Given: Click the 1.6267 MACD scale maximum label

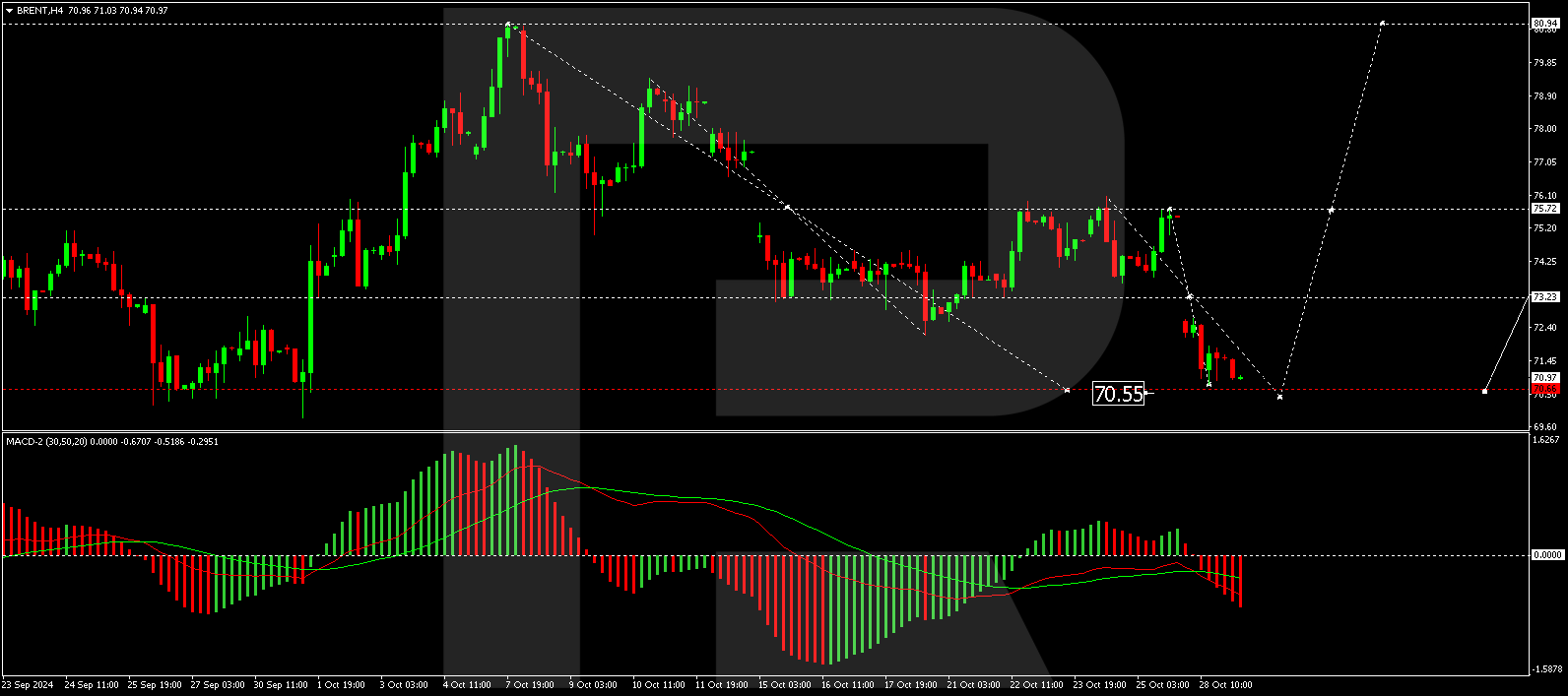Looking at the screenshot, I should [x=1546, y=440].
